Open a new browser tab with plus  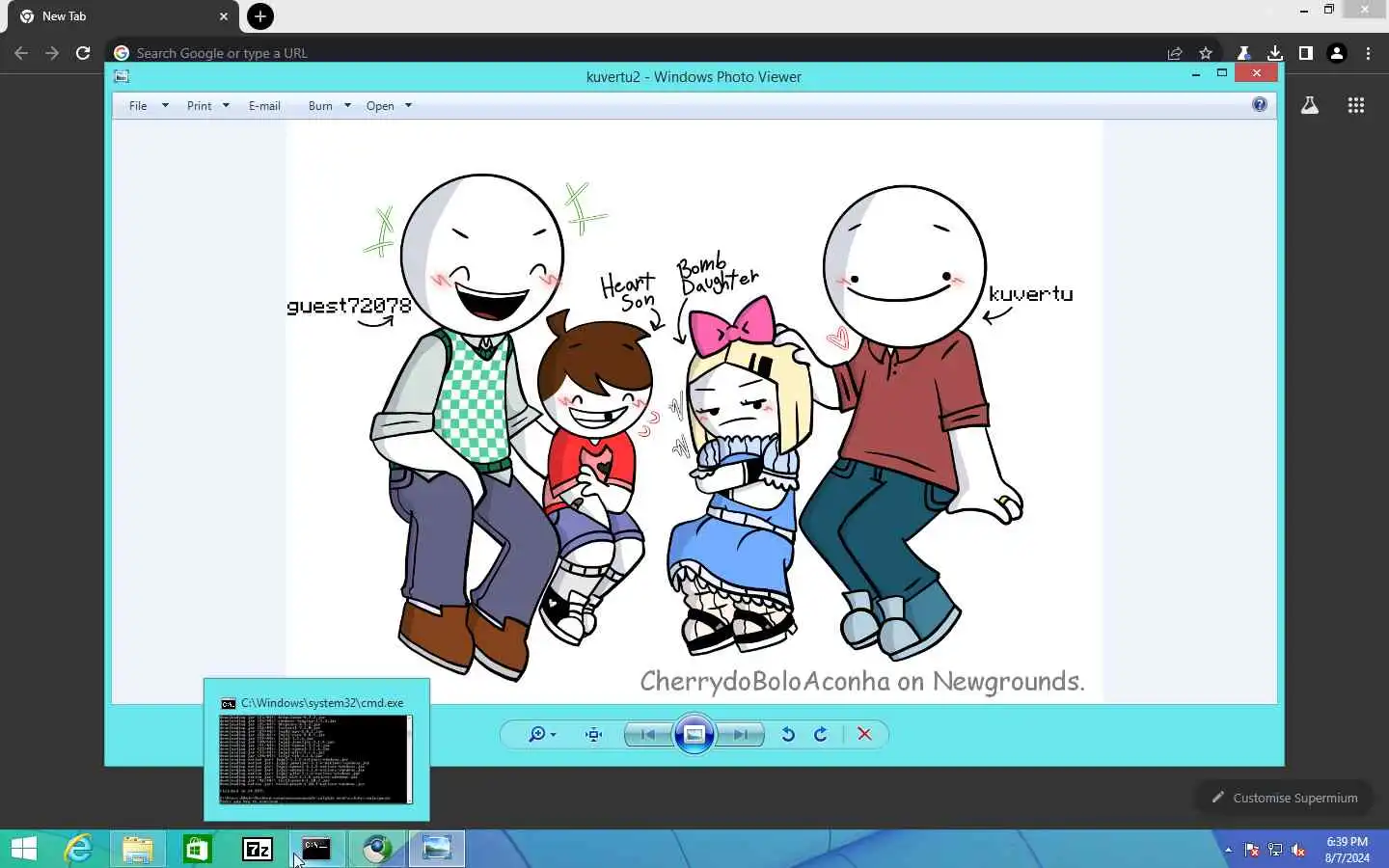(260, 16)
